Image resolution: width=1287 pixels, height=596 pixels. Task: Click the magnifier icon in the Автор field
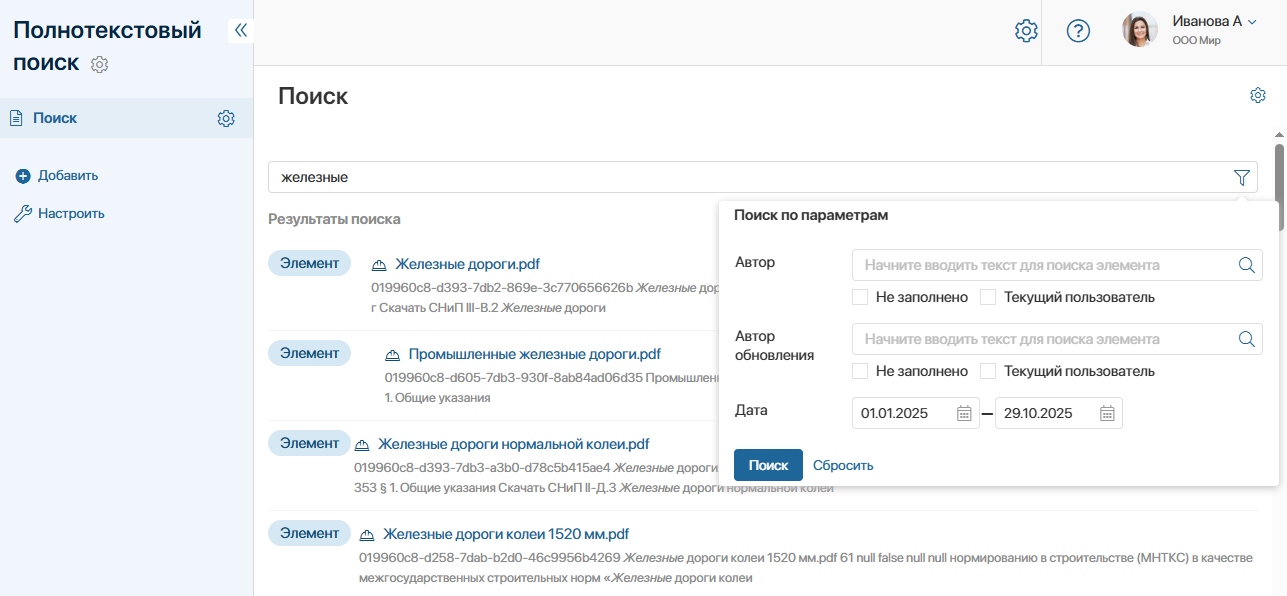coord(1246,265)
